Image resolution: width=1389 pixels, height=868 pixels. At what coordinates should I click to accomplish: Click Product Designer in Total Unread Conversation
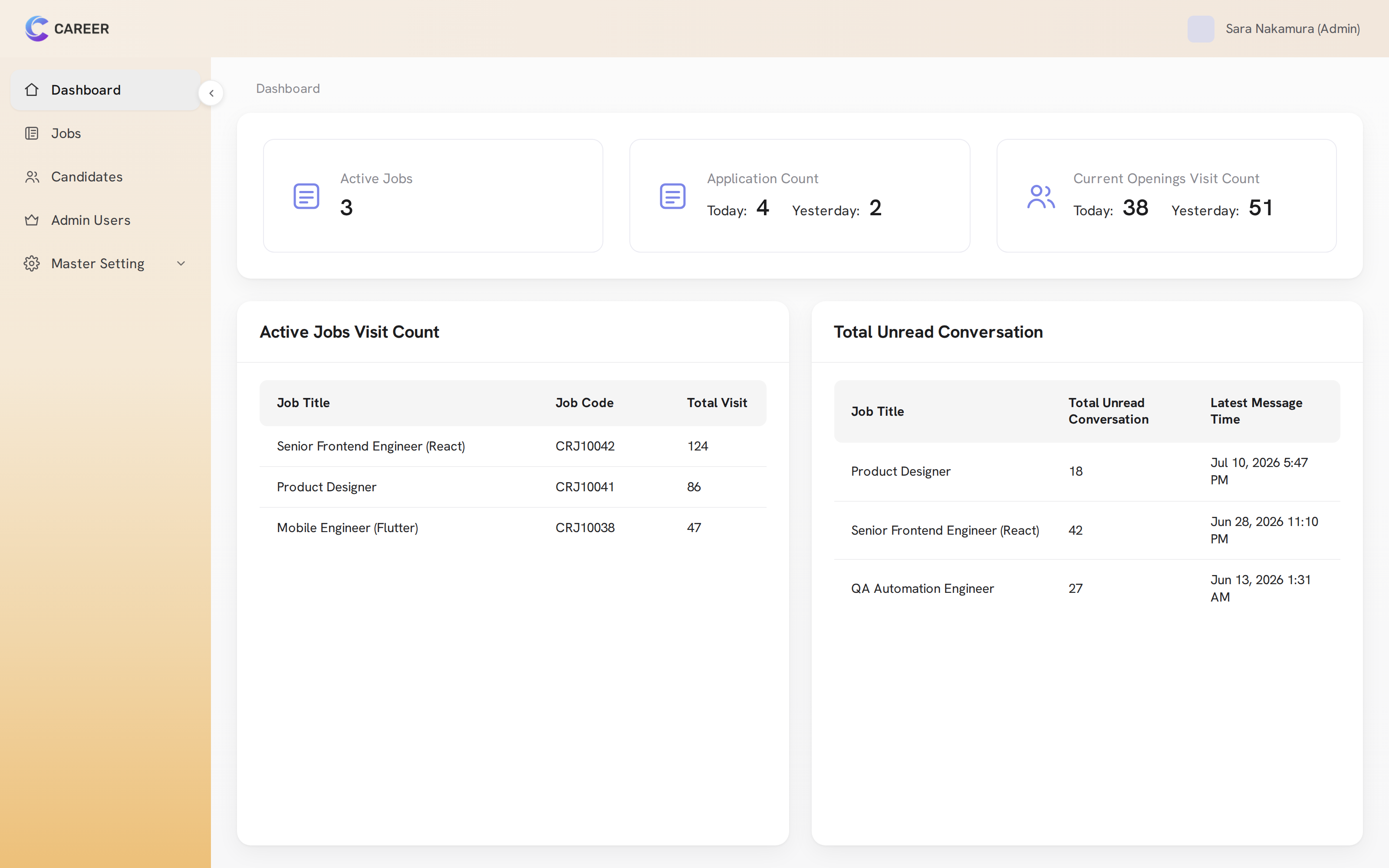900,471
